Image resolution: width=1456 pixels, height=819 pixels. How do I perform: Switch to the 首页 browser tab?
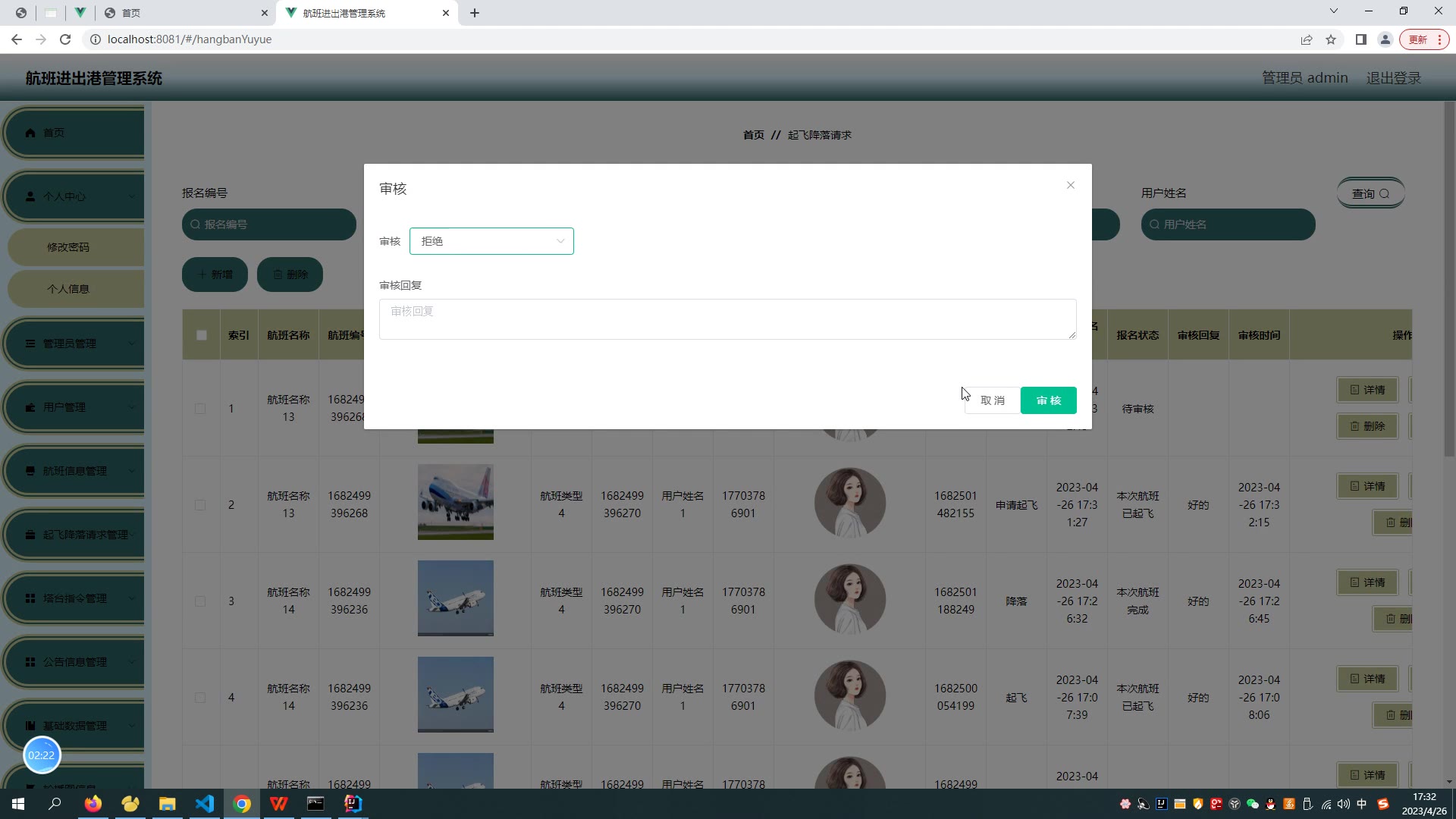(x=186, y=13)
